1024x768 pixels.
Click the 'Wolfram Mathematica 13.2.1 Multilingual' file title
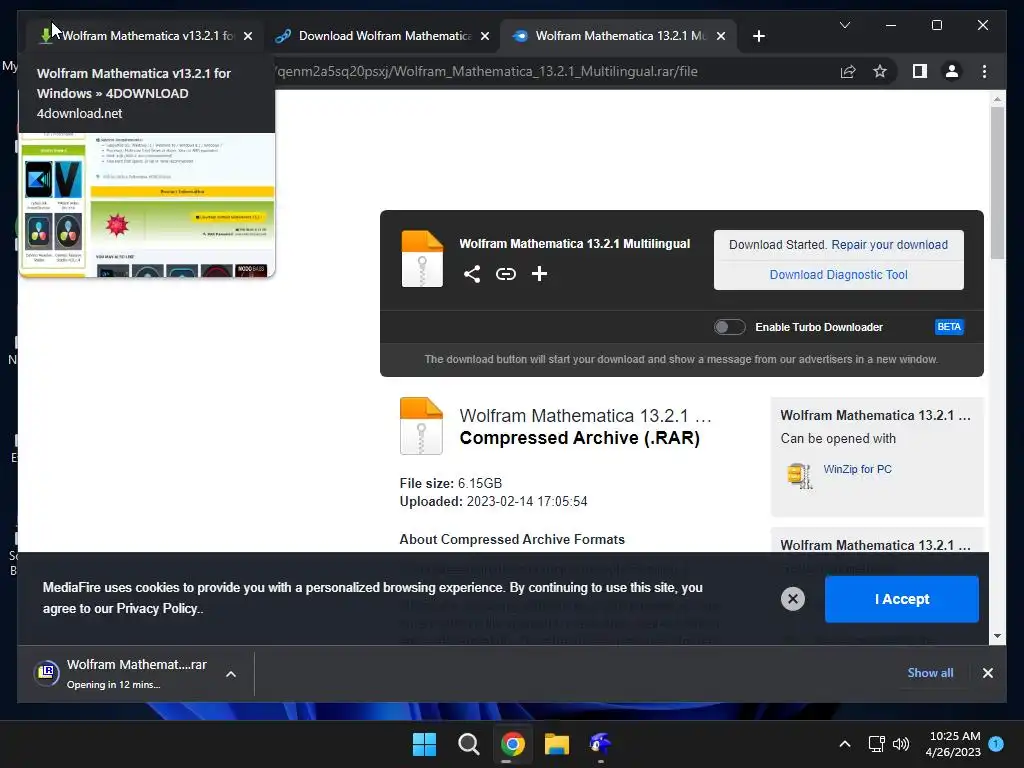(575, 244)
